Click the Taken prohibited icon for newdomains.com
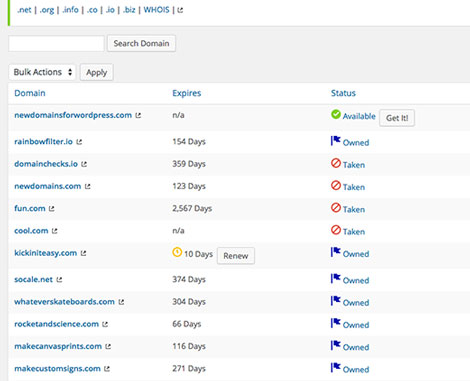This screenshot has width=470, height=381. [336, 185]
